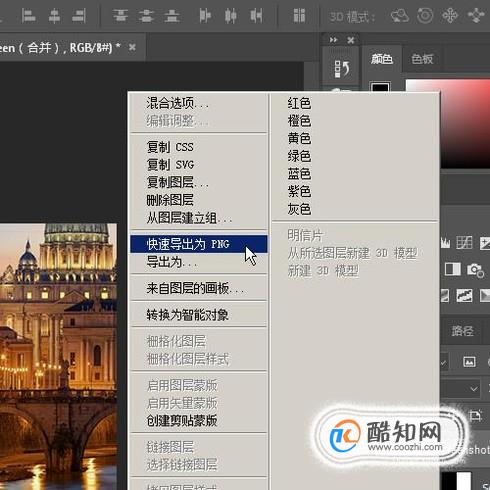Switch to the 路径 tab
The height and width of the screenshot is (490, 490).
(462, 331)
